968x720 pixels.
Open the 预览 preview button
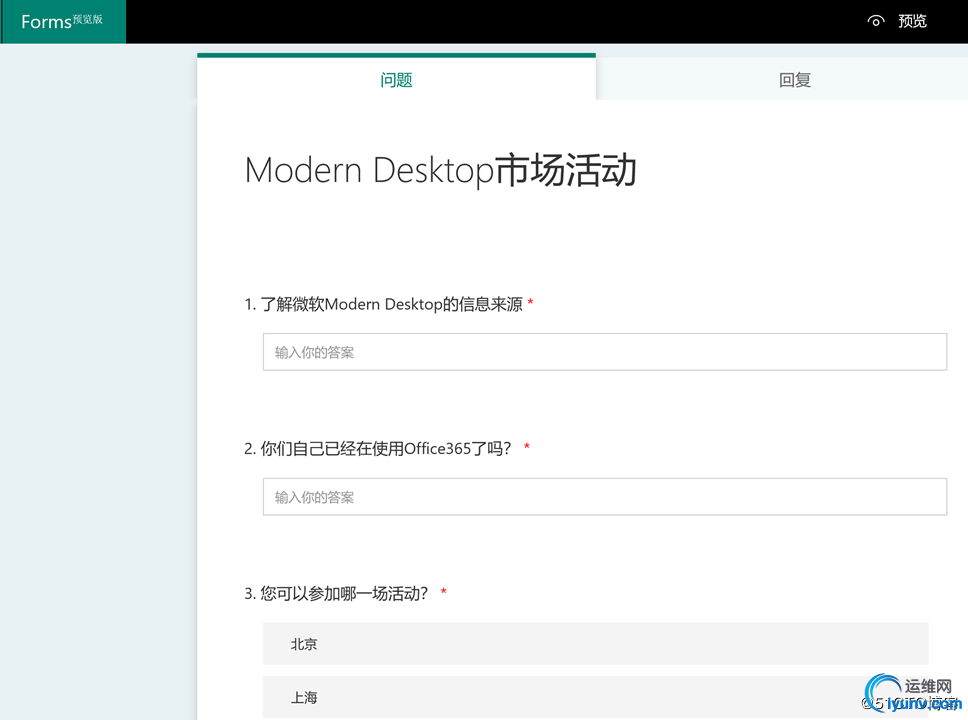pos(912,22)
